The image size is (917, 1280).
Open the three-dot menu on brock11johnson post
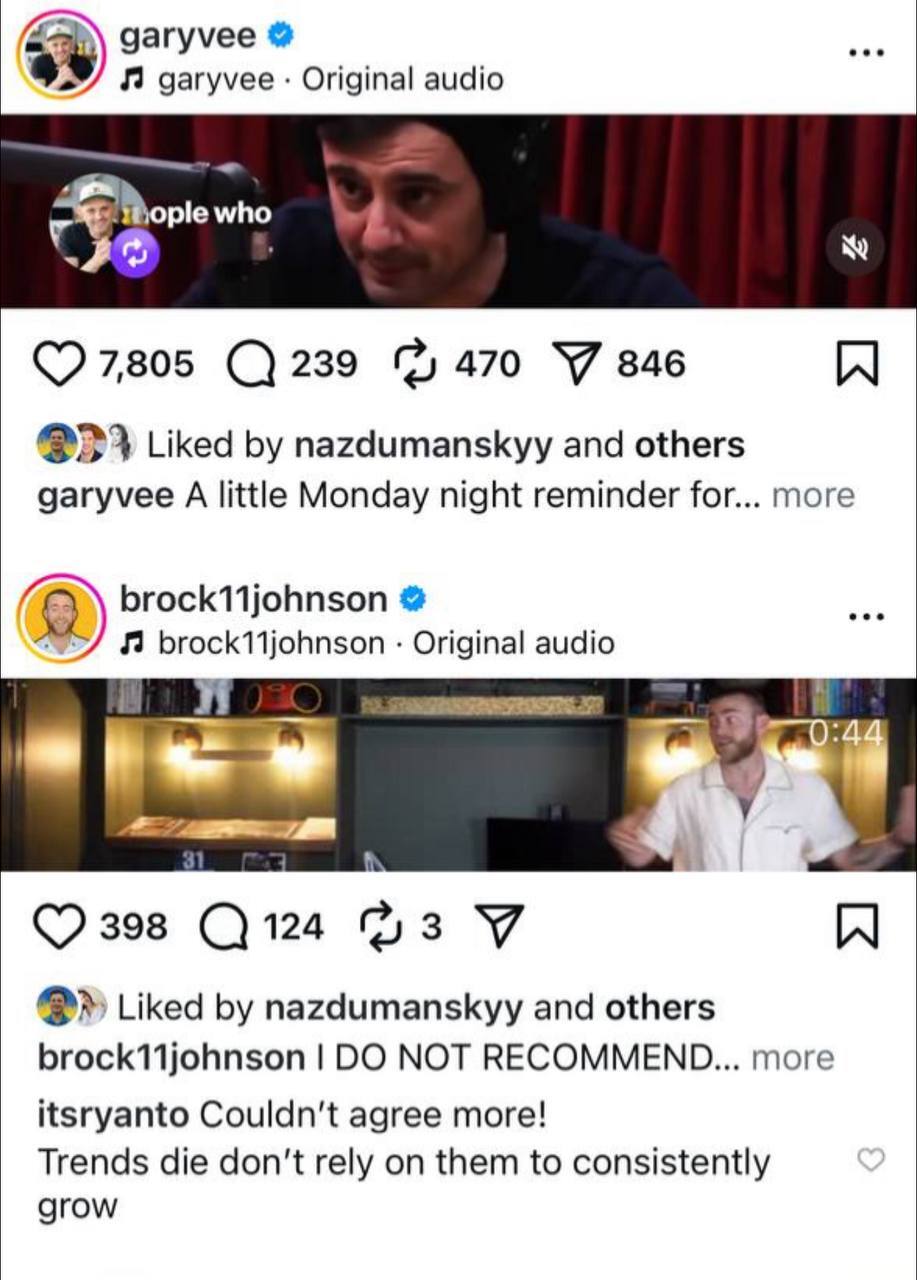coord(864,615)
